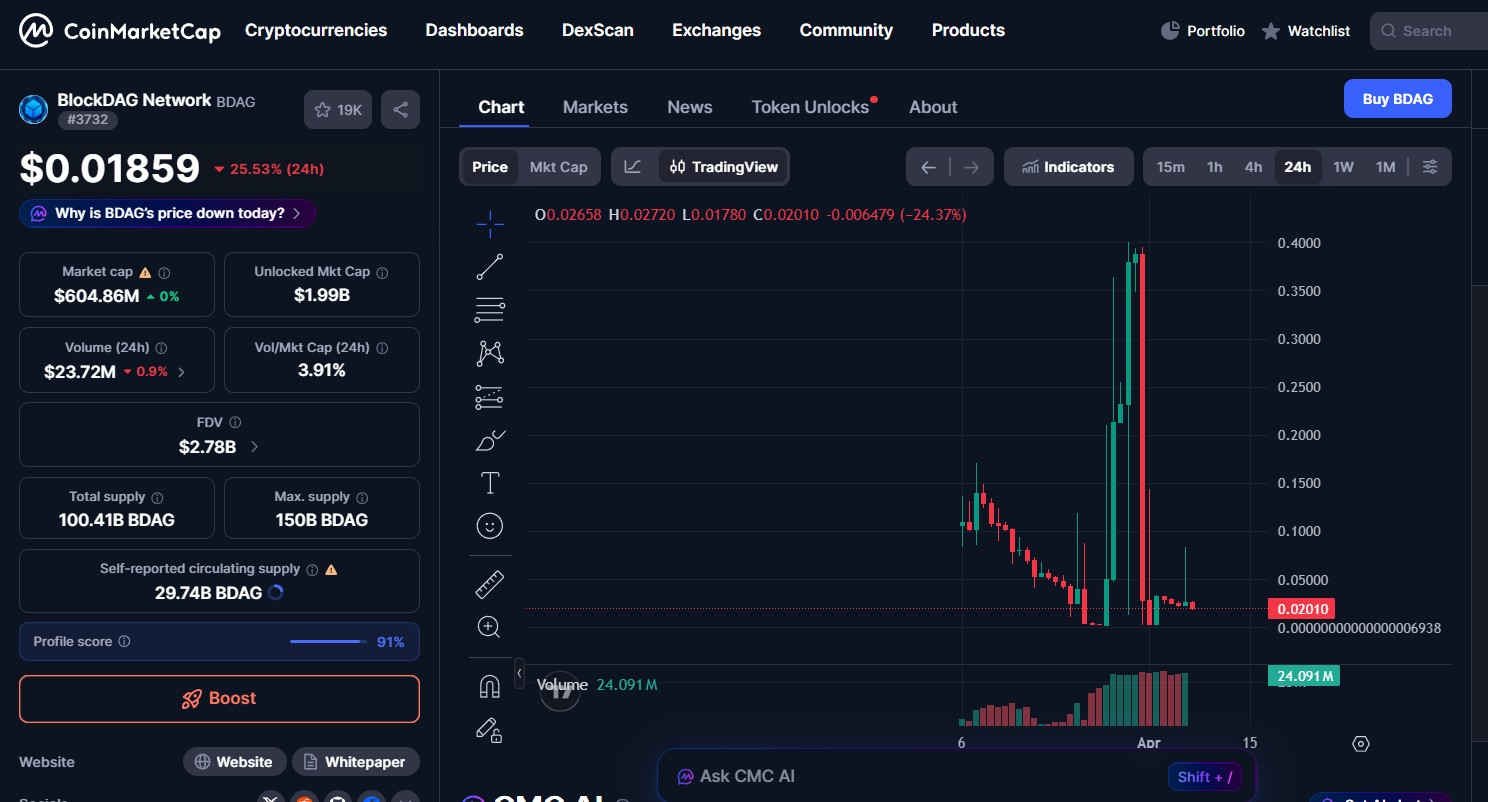Open the Cryptocurrencies menu
Viewport: 1488px width, 802px height.
pyautogui.click(x=316, y=30)
